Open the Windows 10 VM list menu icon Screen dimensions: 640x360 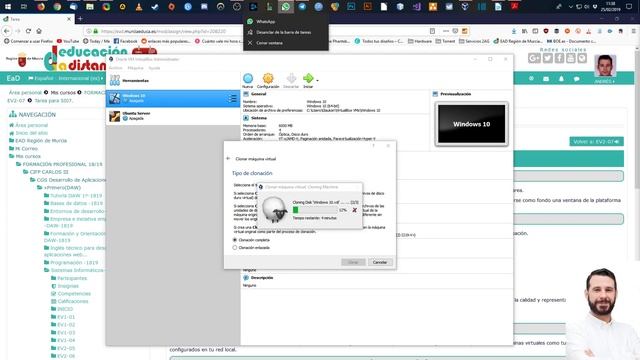coord(232,98)
